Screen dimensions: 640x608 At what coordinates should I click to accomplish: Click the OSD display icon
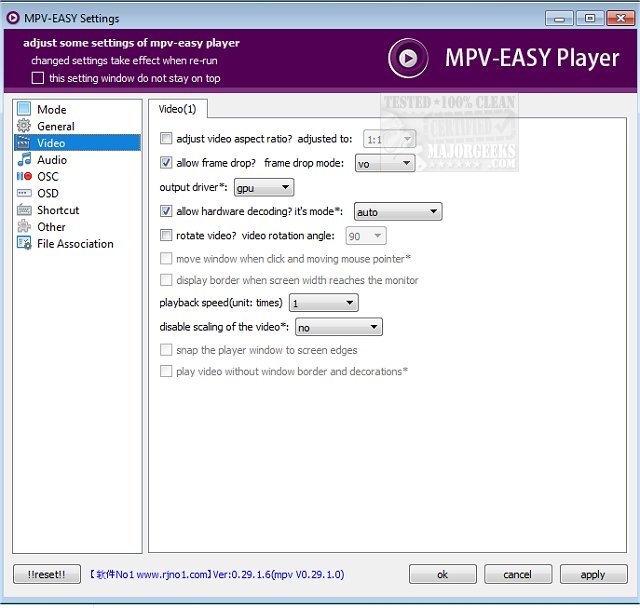24,193
